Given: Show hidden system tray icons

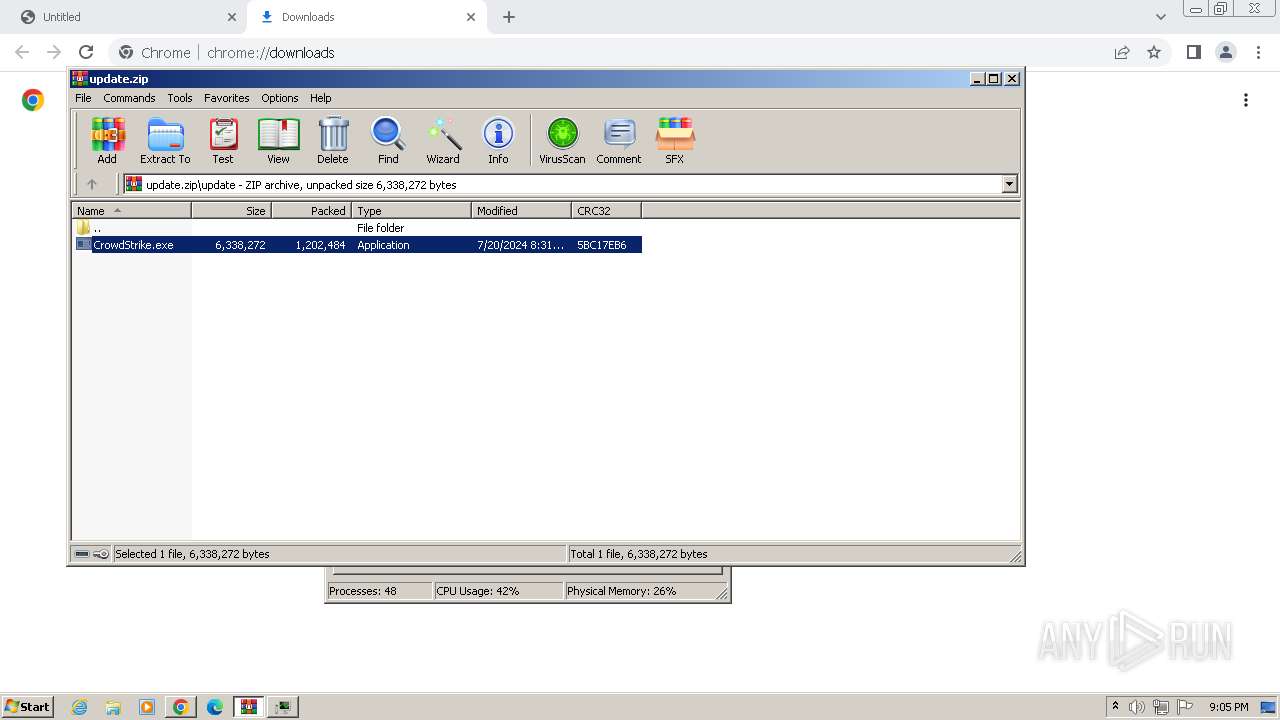Looking at the screenshot, I should [1115, 707].
